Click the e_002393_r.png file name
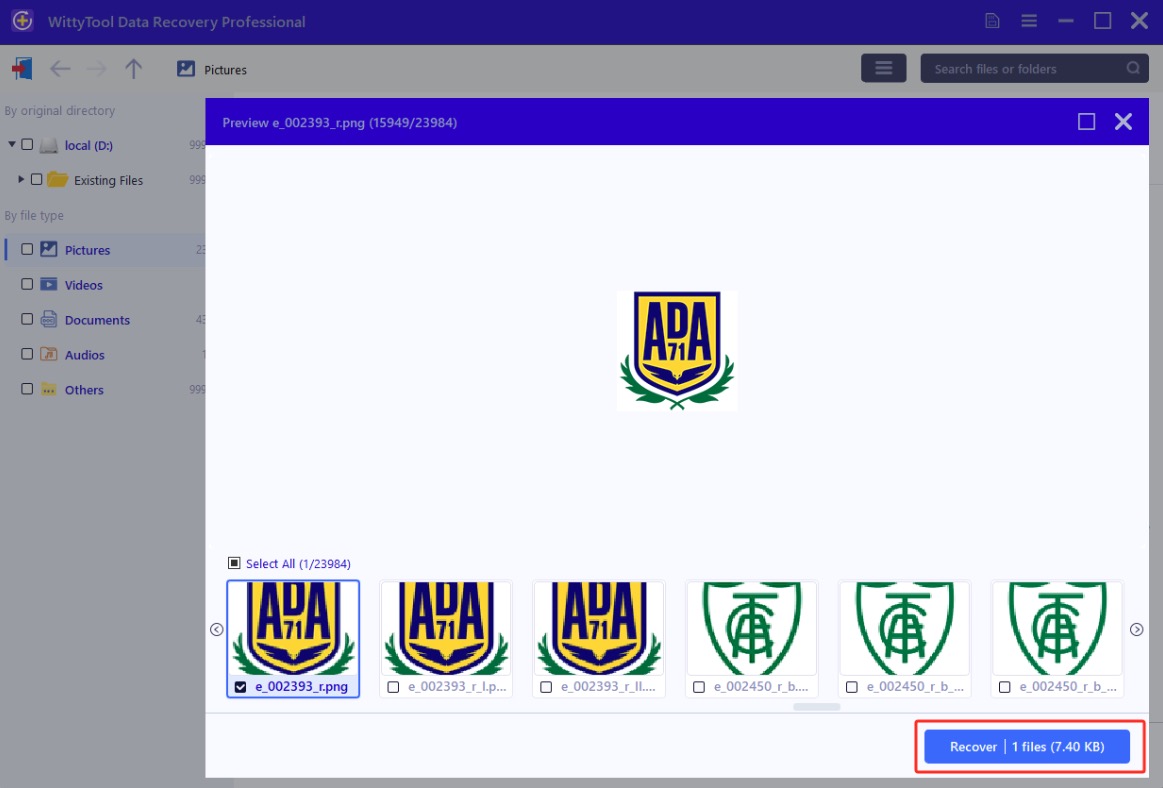 (x=302, y=686)
